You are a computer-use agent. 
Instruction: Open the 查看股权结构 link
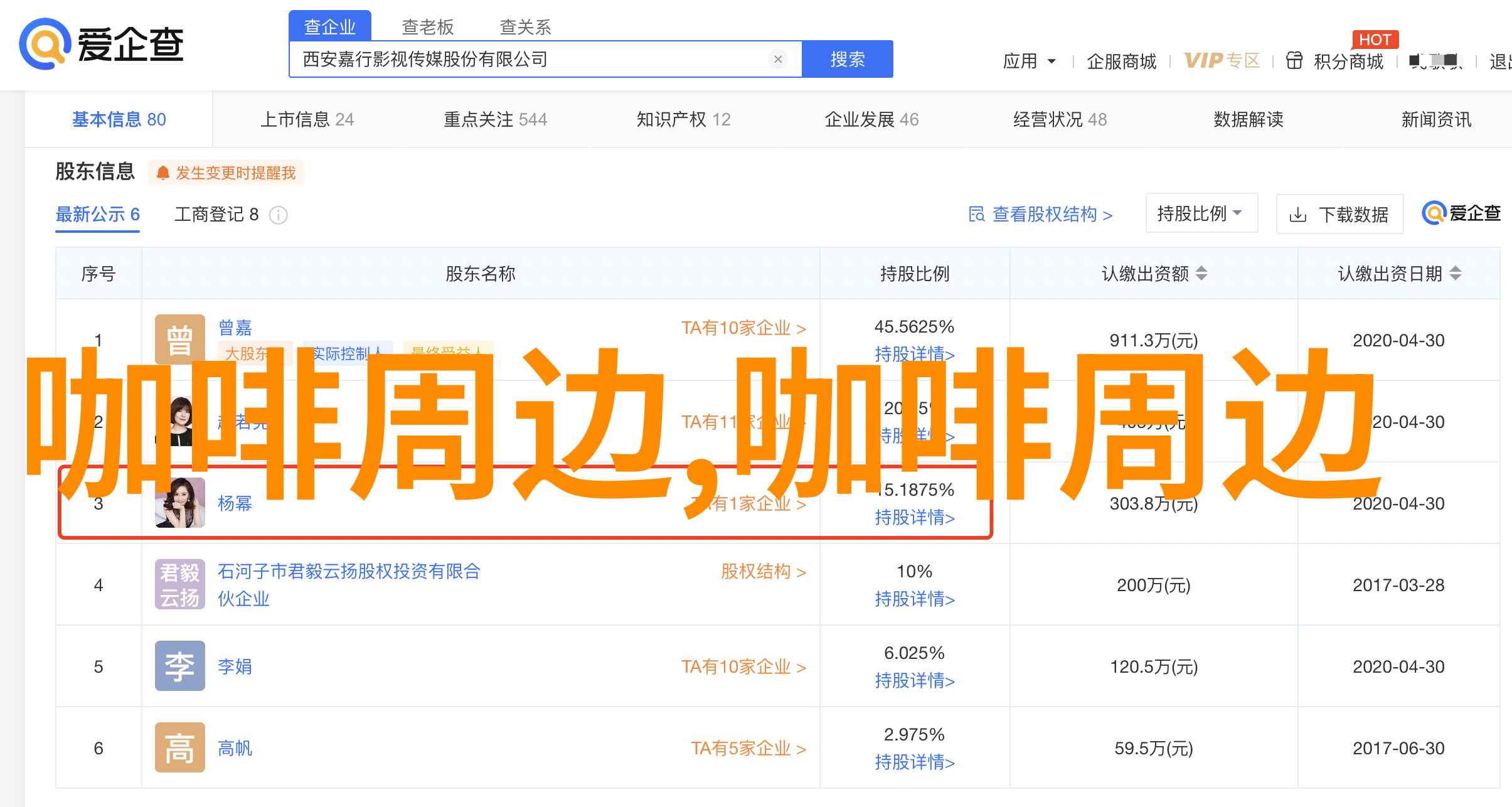pos(1041,215)
